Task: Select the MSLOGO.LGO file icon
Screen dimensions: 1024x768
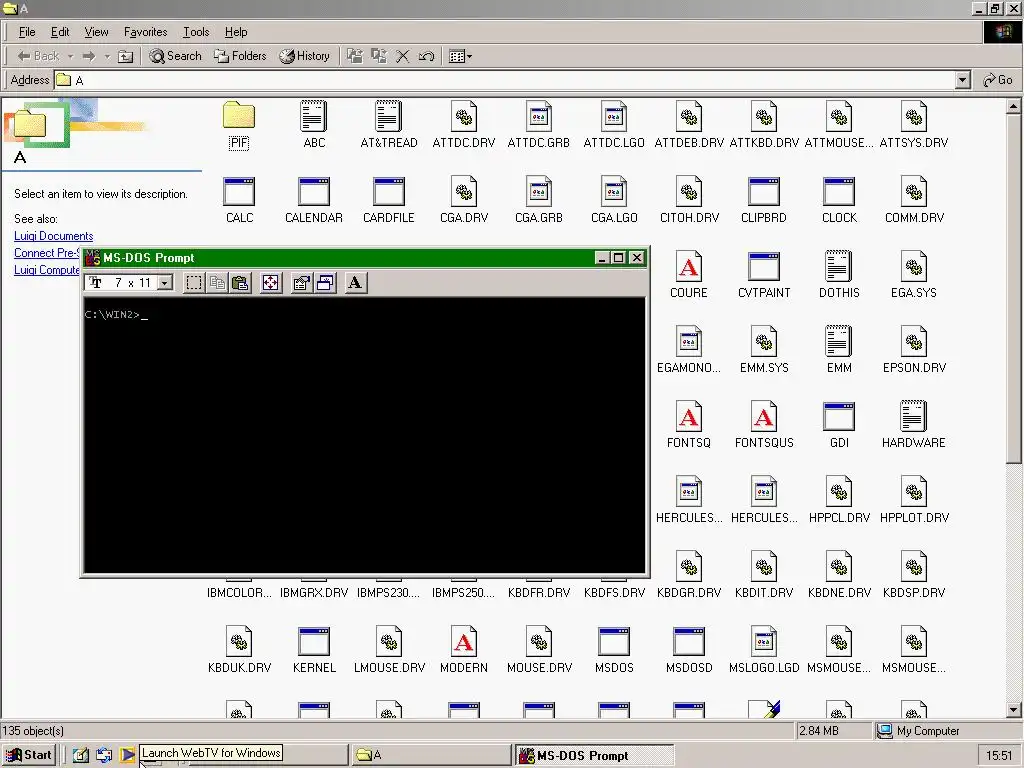Action: click(764, 650)
